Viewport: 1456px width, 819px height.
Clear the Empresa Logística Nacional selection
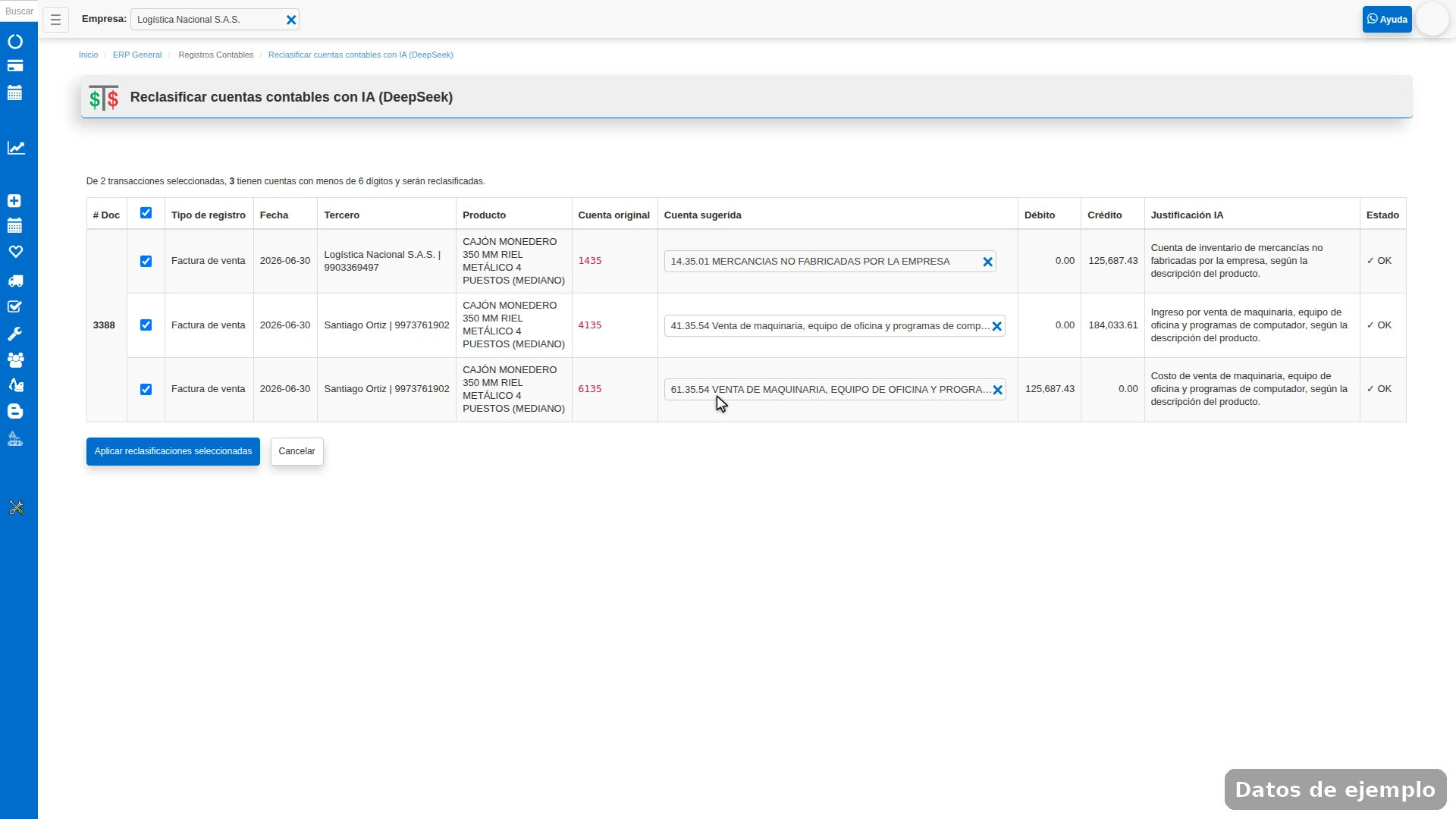291,20
